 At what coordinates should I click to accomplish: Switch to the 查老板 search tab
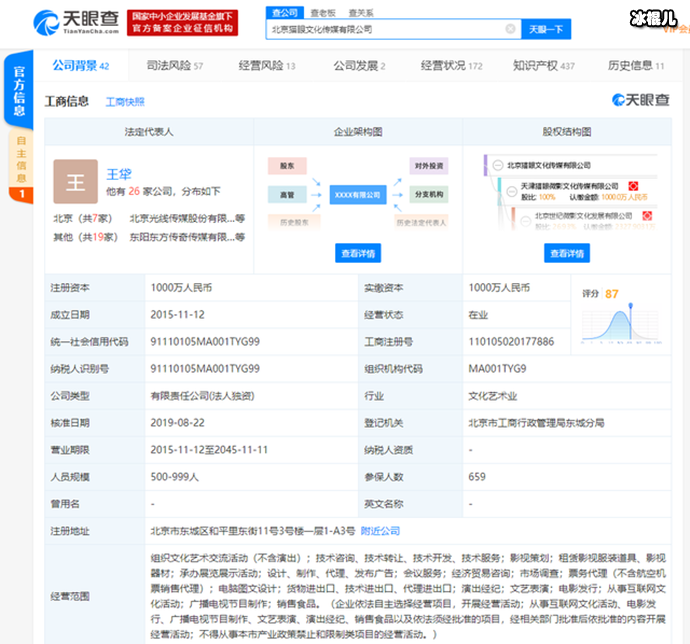[x=323, y=13]
